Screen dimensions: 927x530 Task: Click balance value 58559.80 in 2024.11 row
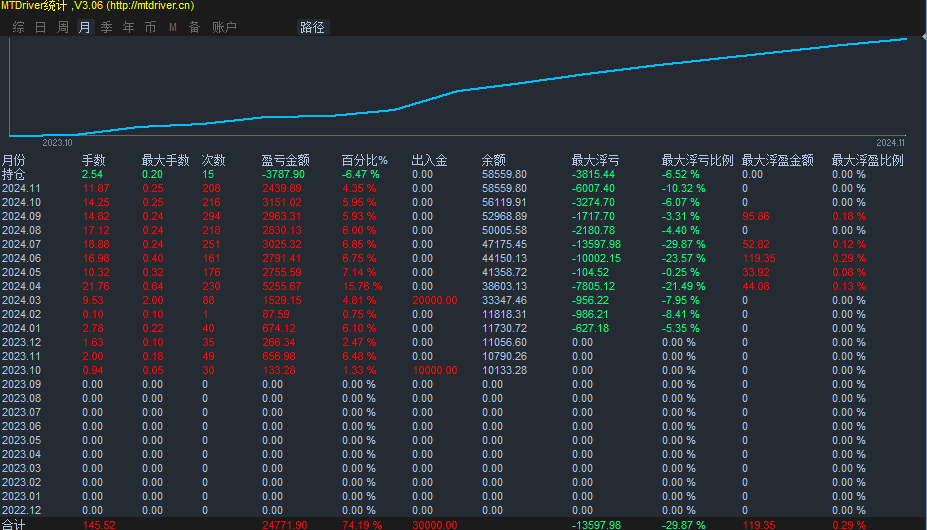click(x=504, y=188)
